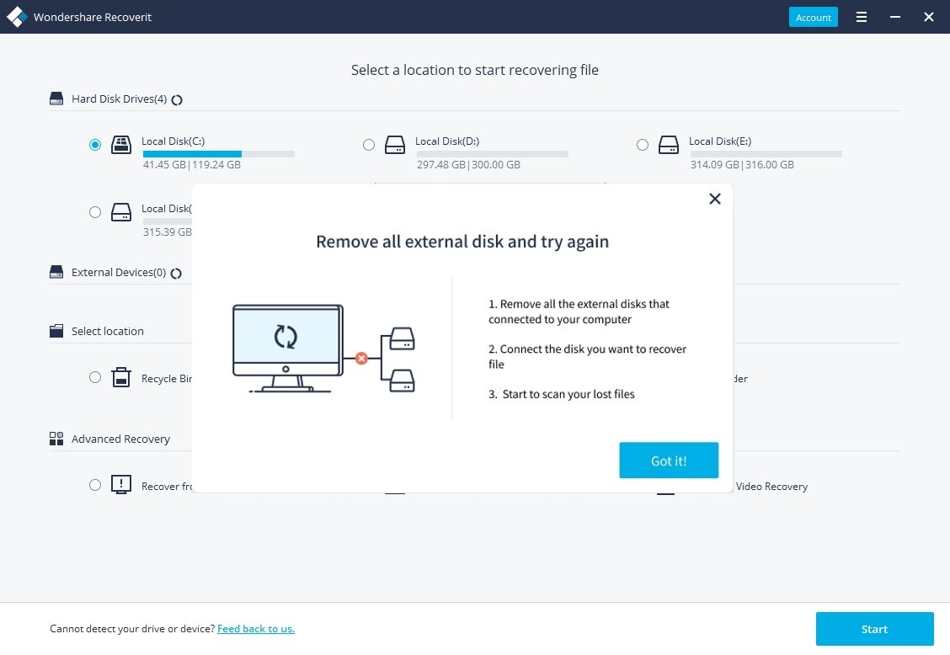Click the Recycle Bin icon
This screenshot has height=655, width=950.
(x=121, y=377)
